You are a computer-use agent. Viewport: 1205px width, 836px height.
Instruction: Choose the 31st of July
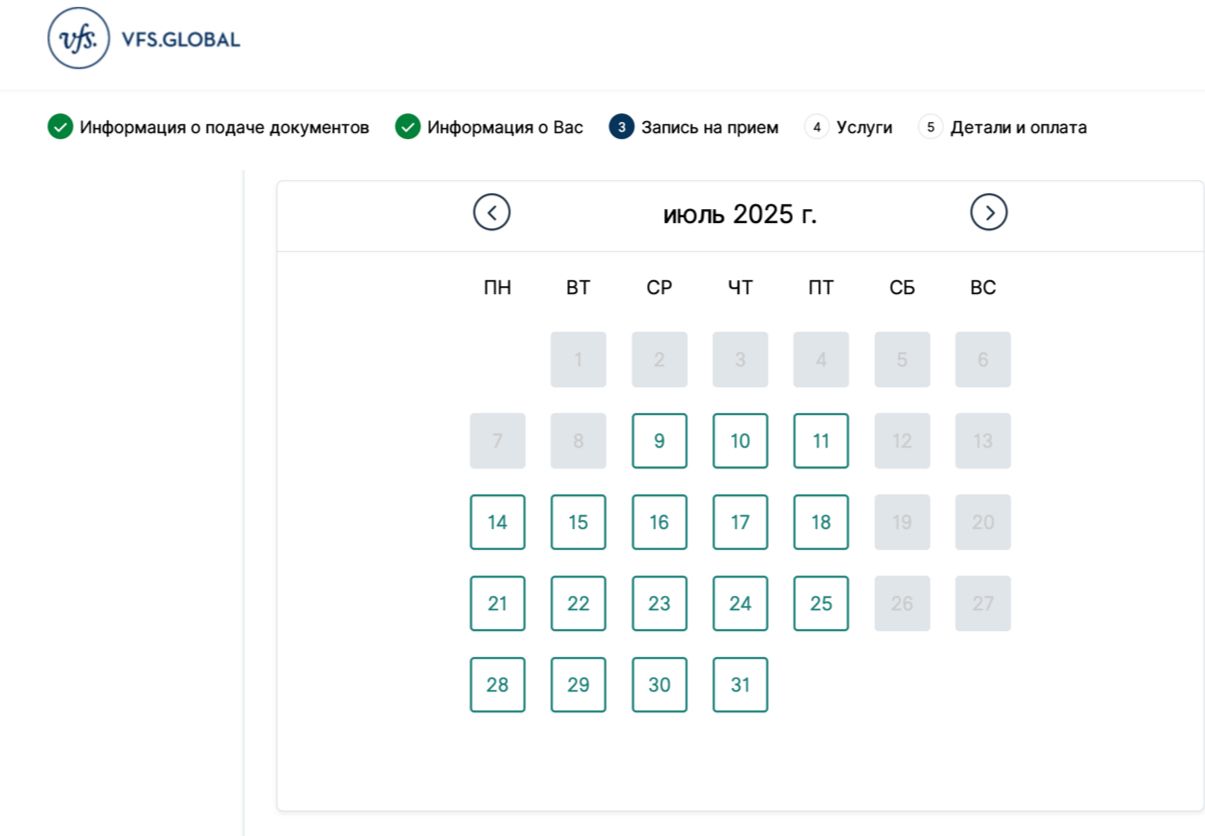coord(740,685)
